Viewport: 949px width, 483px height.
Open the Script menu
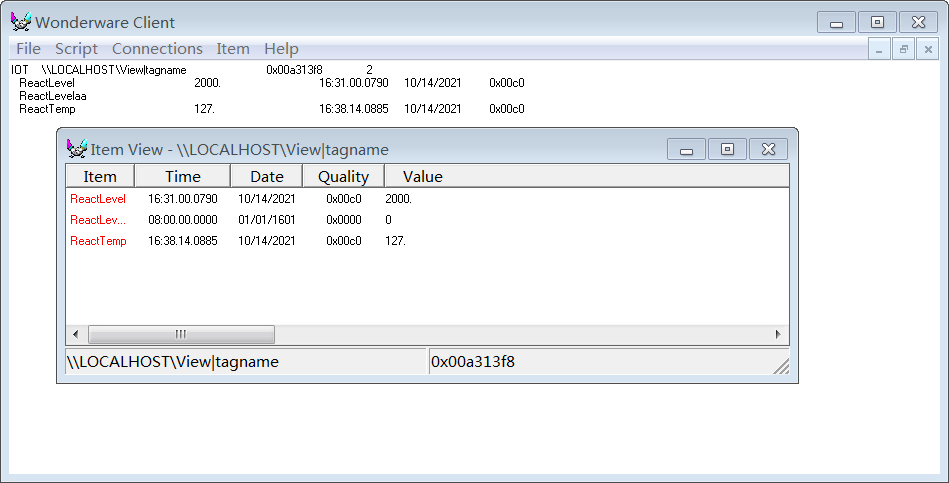click(x=76, y=49)
